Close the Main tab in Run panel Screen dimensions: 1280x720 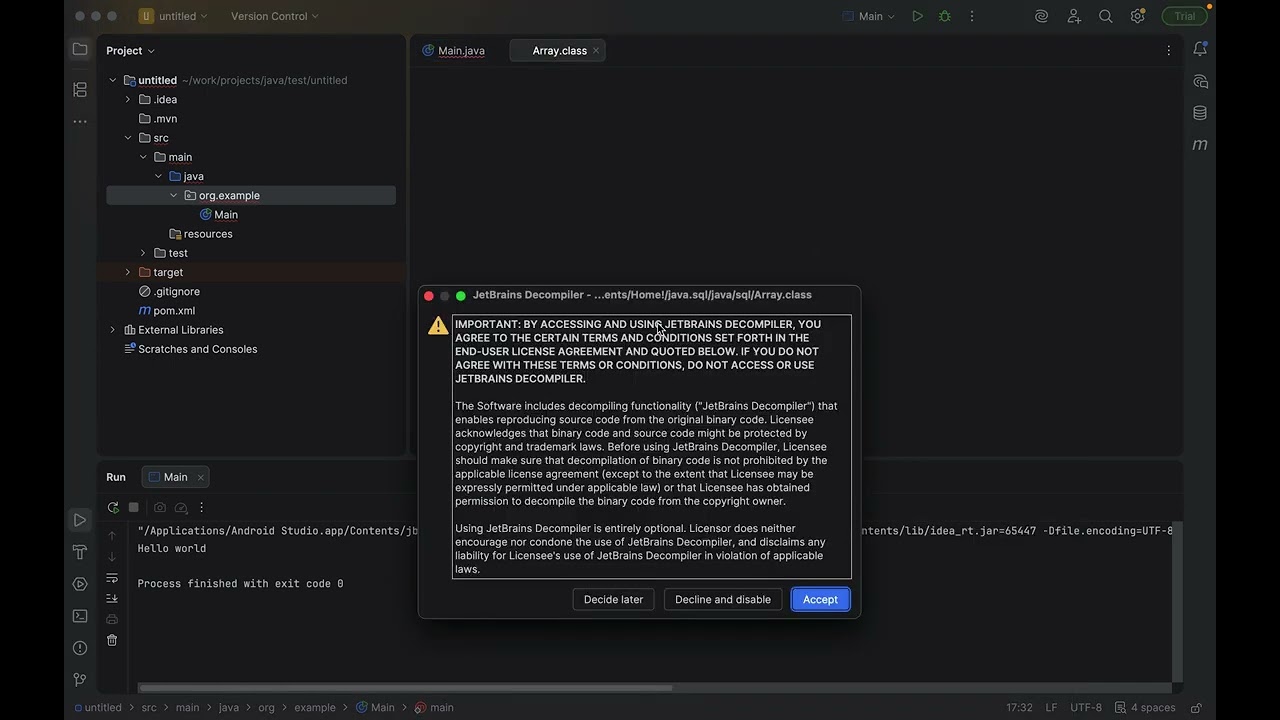click(200, 478)
